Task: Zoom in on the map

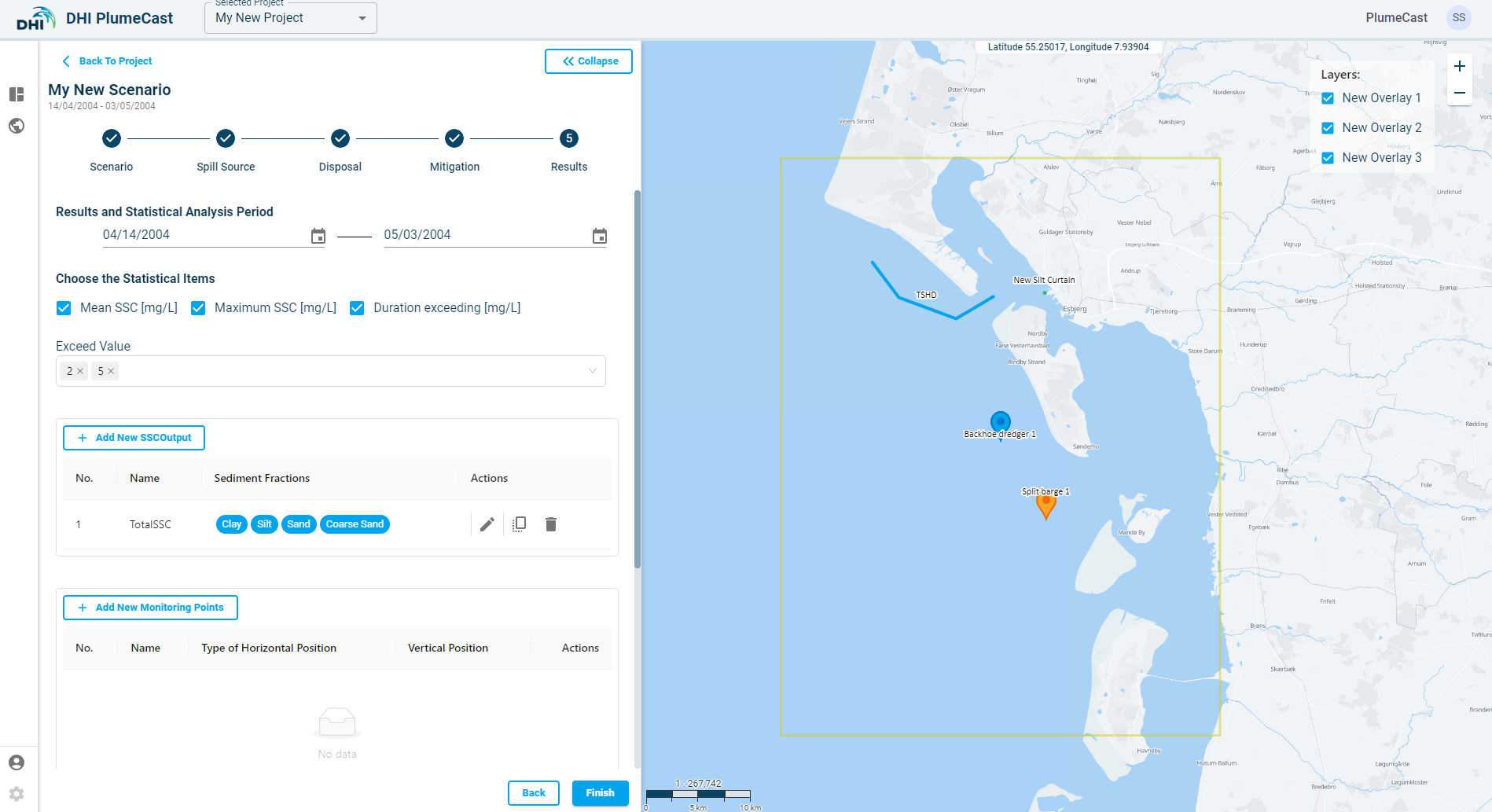Action: tap(1459, 67)
